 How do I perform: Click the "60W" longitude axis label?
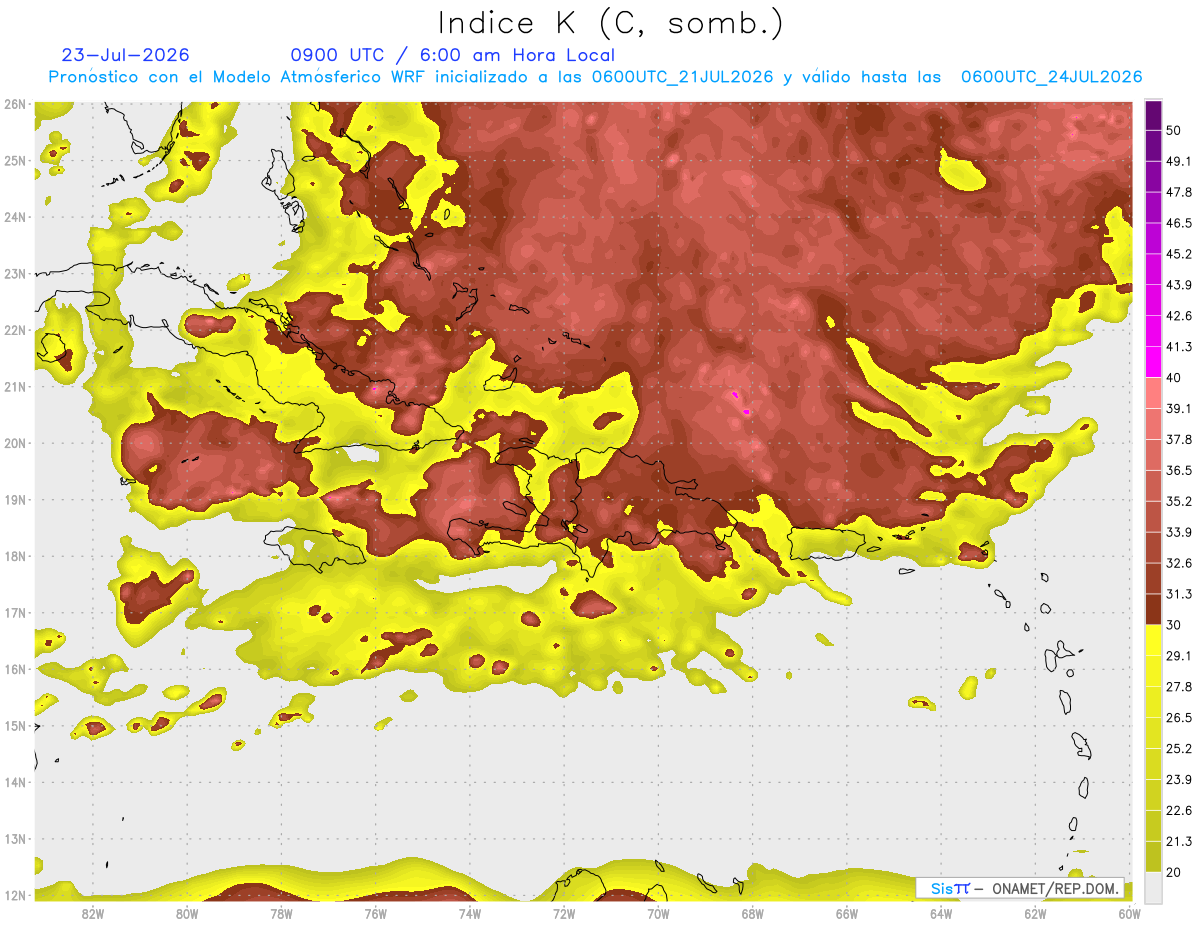[1129, 913]
